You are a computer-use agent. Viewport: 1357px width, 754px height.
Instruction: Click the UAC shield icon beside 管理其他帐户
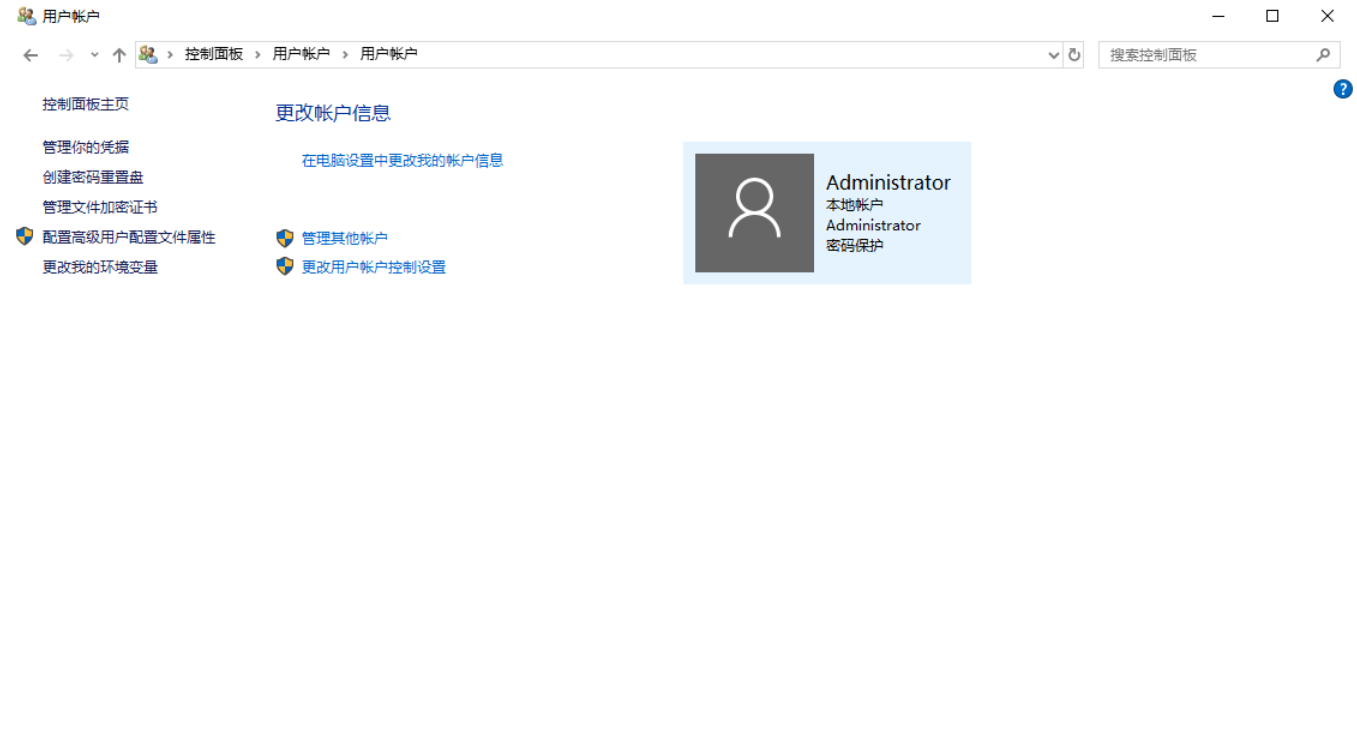tap(284, 238)
